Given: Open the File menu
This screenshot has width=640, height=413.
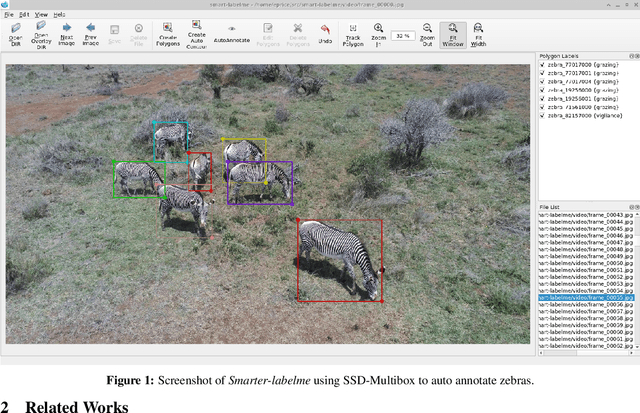Looking at the screenshot, I should coord(9,15).
